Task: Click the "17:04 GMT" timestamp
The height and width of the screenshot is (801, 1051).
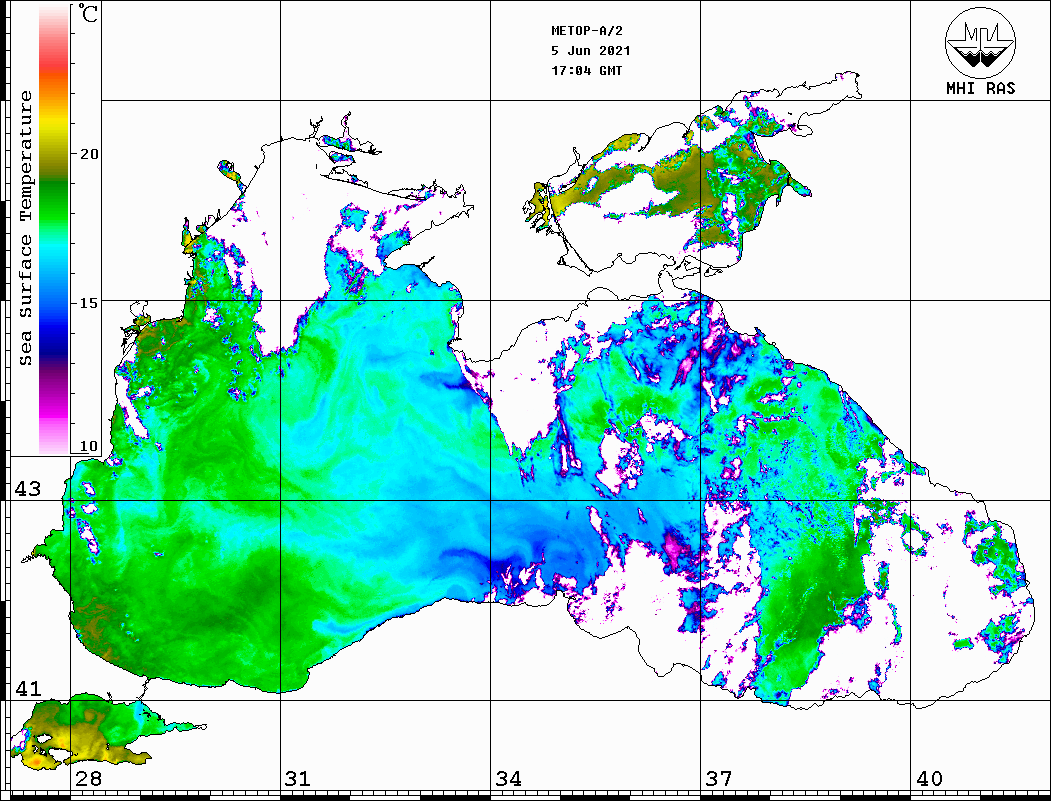Action: pyautogui.click(x=587, y=71)
